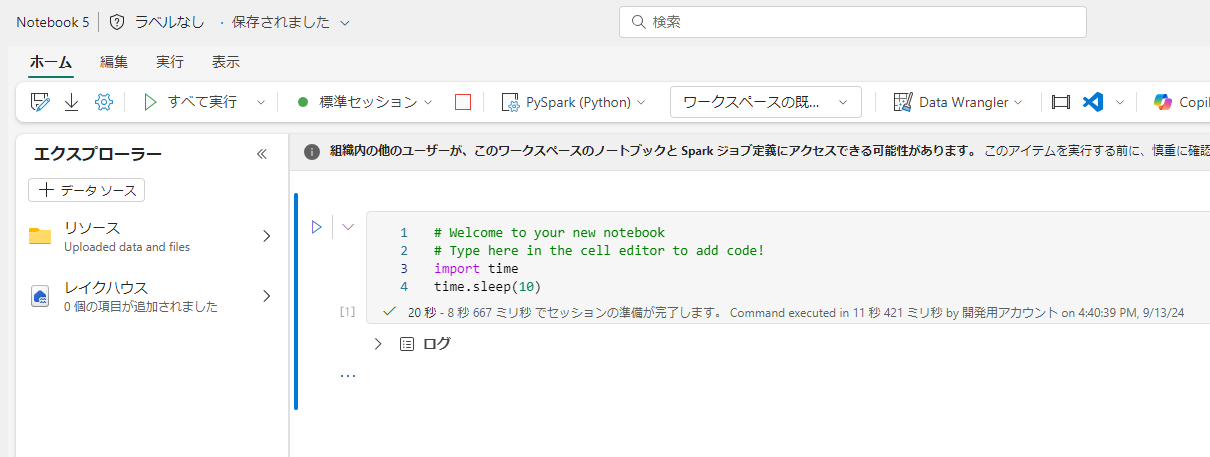Image resolution: width=1210 pixels, height=457 pixels.
Task: Open the リソース folder item
Action: [x=151, y=236]
